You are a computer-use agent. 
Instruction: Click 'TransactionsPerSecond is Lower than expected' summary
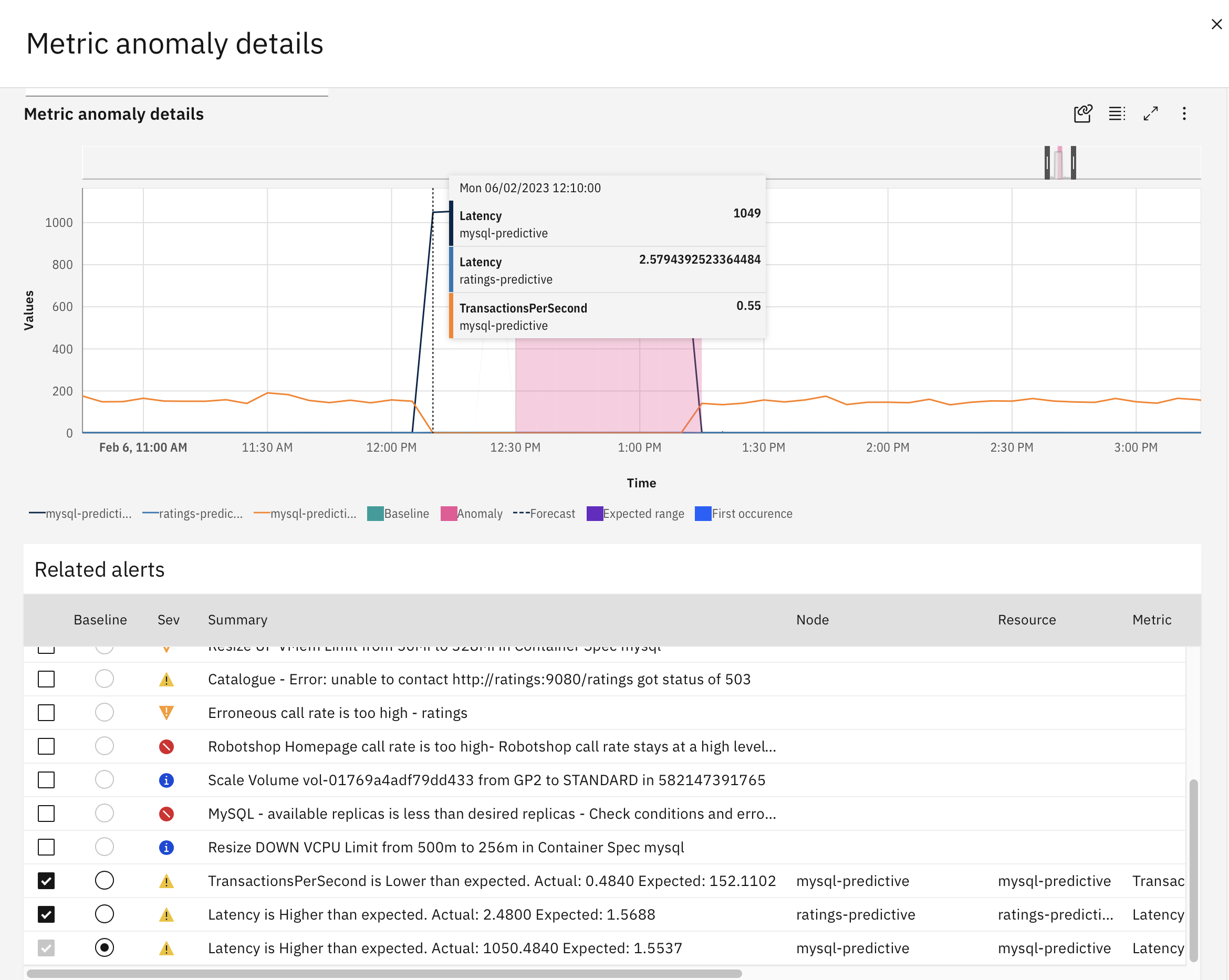(492, 881)
